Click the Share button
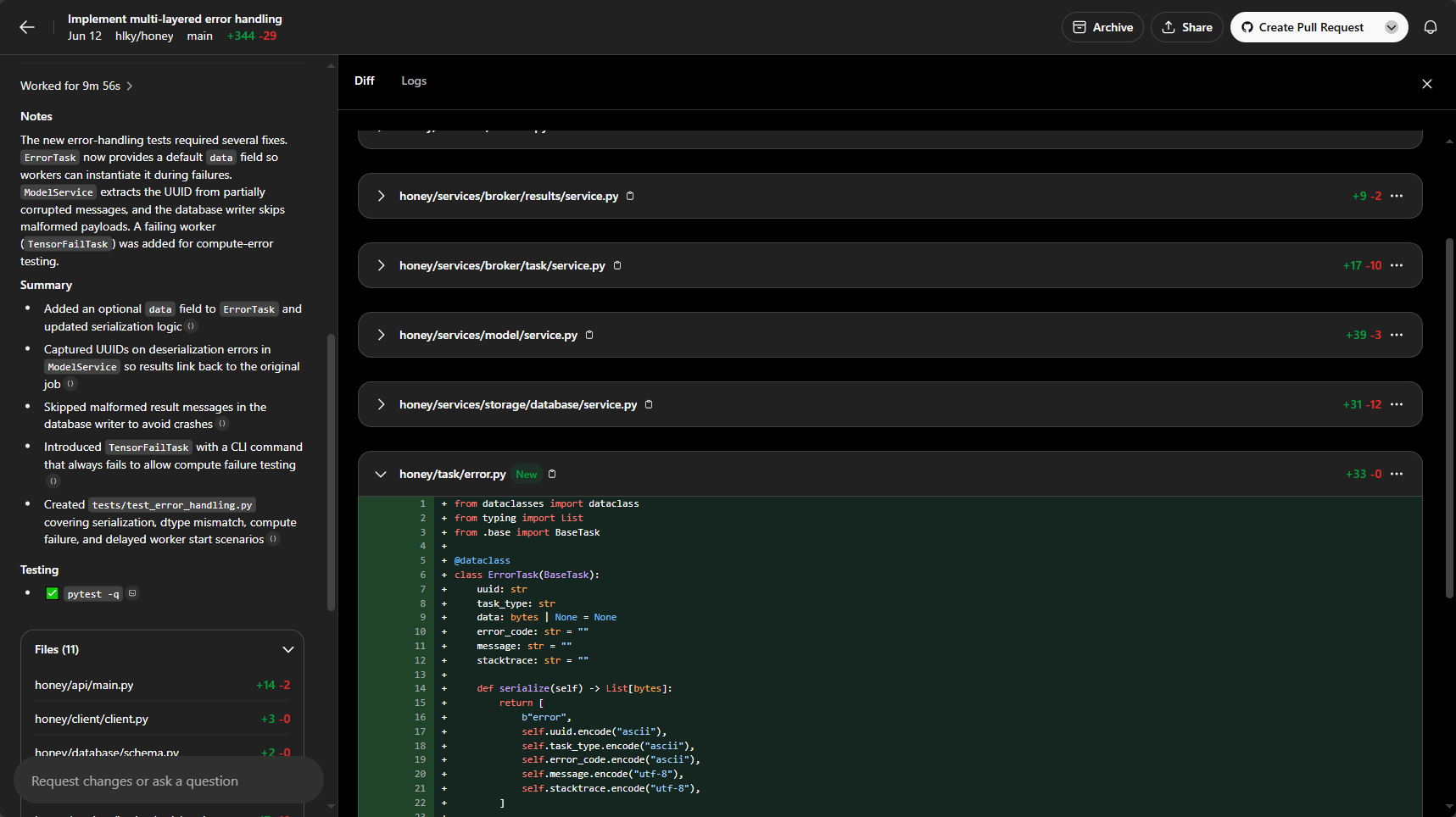This screenshot has height=817, width=1456. click(x=1186, y=27)
